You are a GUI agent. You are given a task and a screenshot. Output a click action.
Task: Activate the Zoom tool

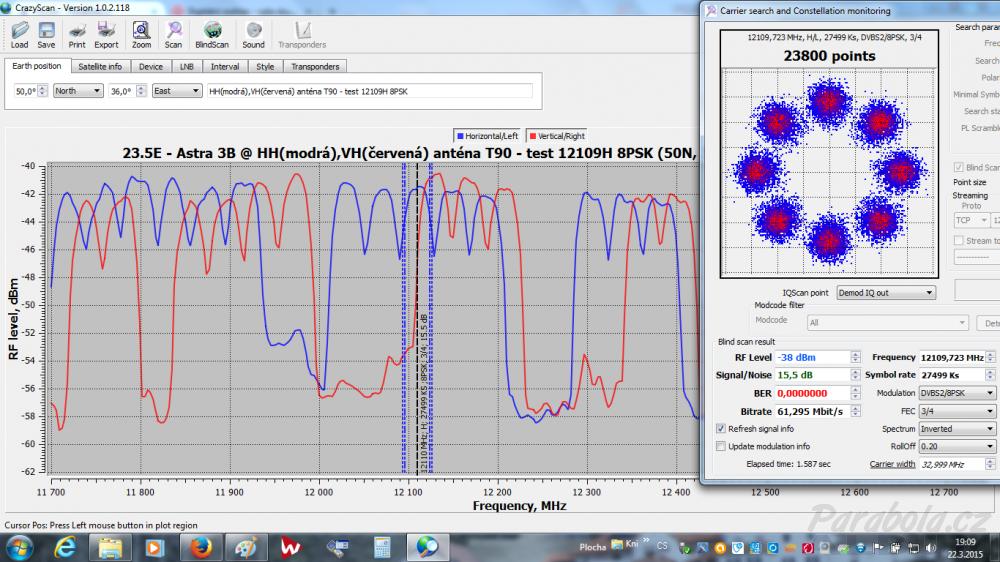tap(141, 35)
